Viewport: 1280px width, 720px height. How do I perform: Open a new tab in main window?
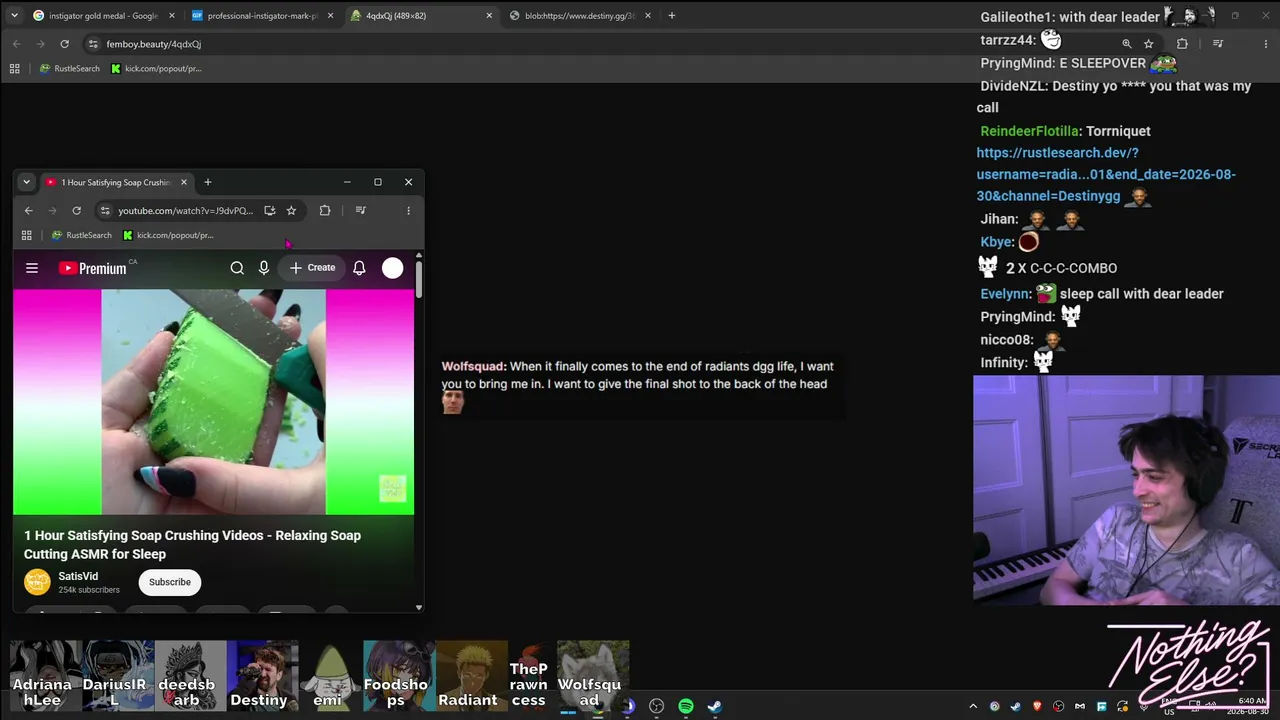[x=671, y=16]
